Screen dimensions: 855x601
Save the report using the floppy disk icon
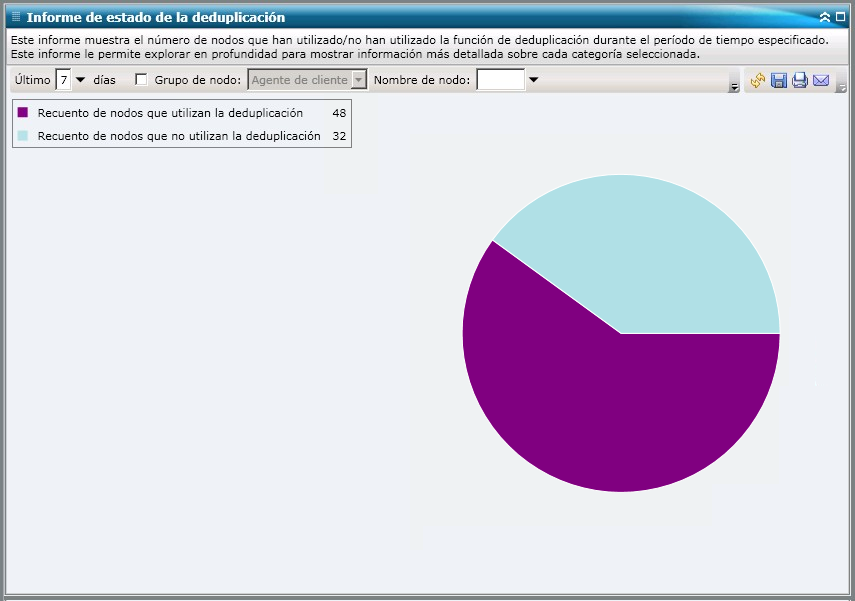(779, 80)
